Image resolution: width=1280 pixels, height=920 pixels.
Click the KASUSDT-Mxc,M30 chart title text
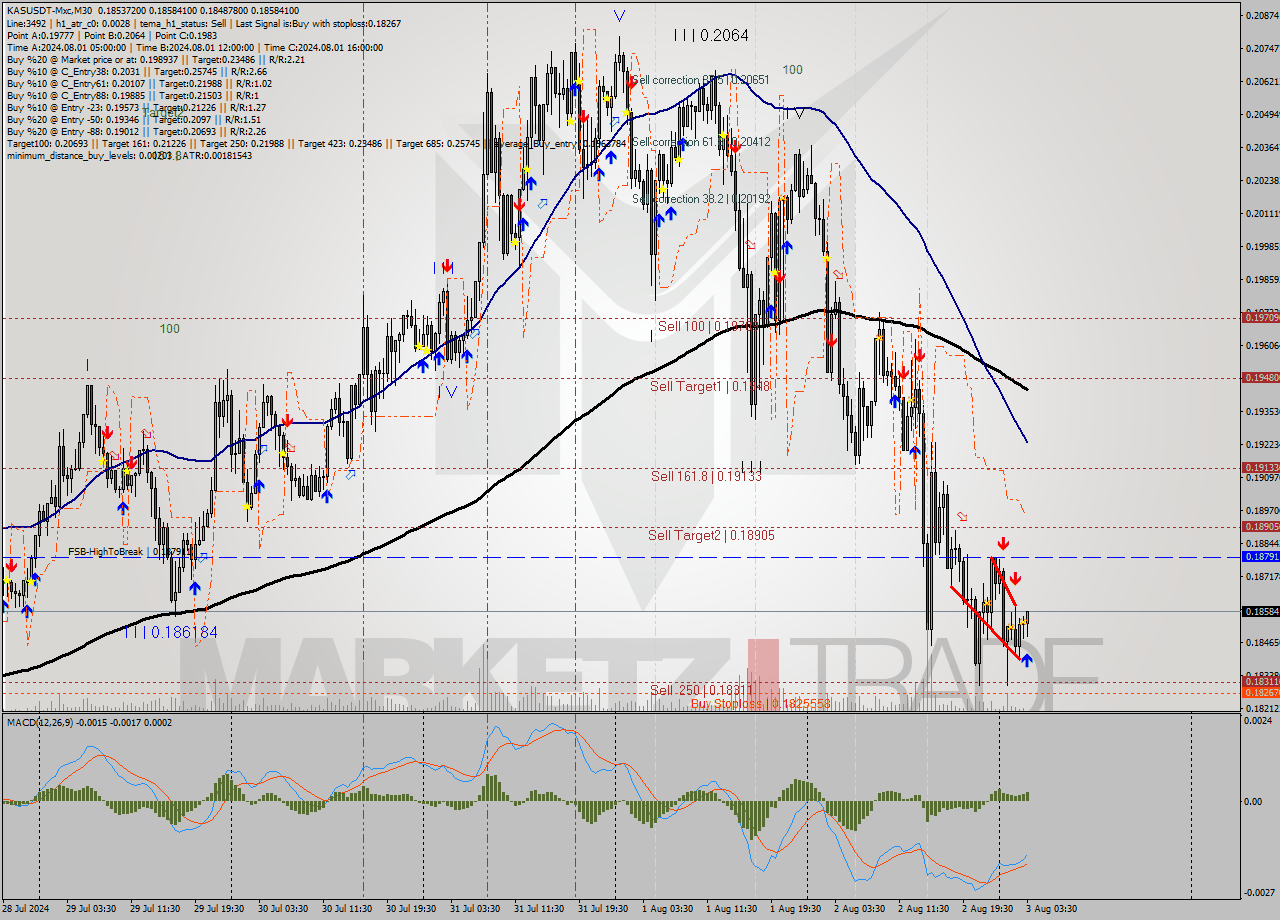pyautogui.click(x=49, y=10)
